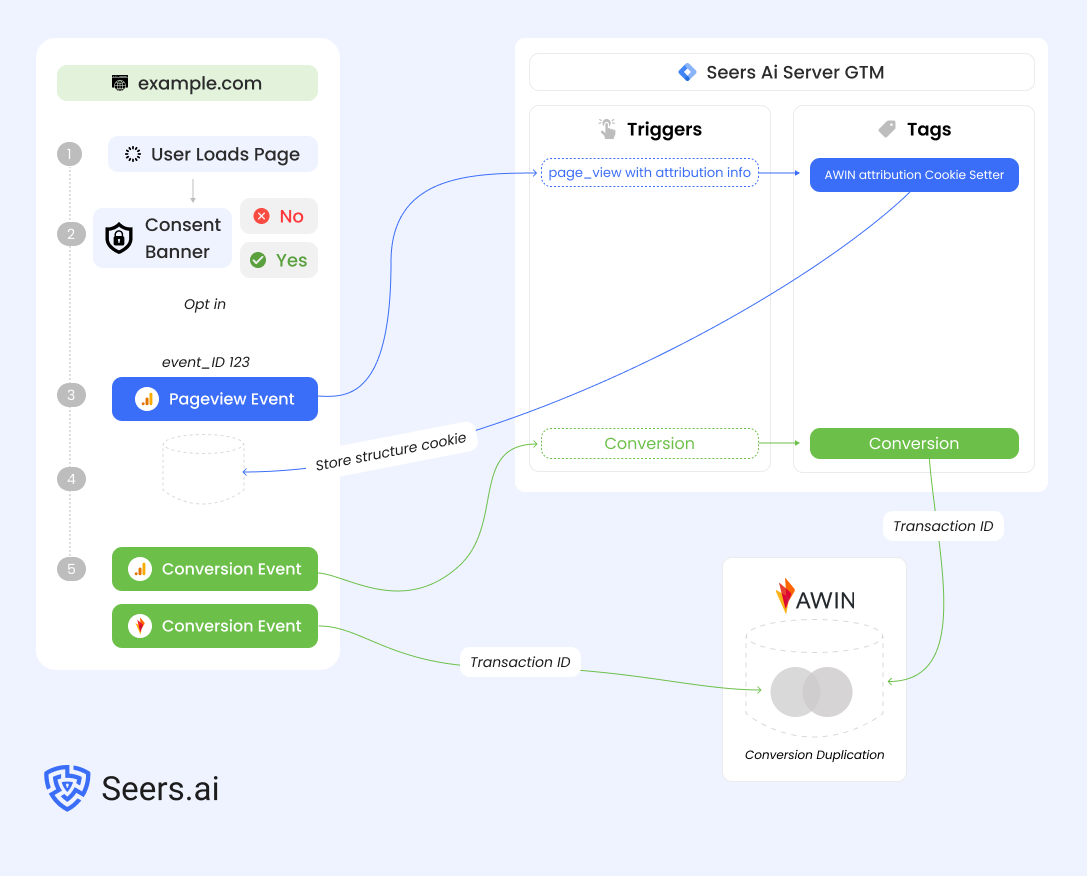This screenshot has width=1087, height=876.
Task: Click the loading spinner icon next to User Loads Page
Action: coord(133,154)
